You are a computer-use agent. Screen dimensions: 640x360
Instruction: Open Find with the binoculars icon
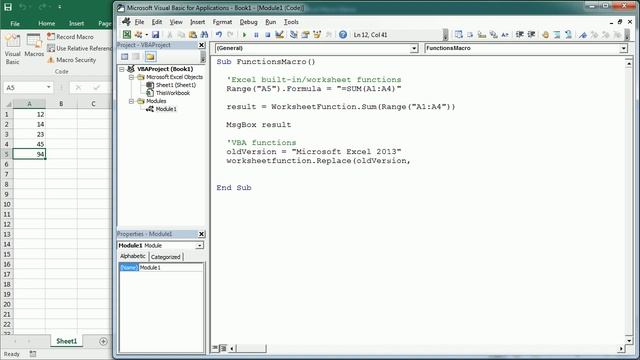pyautogui.click(x=204, y=35)
